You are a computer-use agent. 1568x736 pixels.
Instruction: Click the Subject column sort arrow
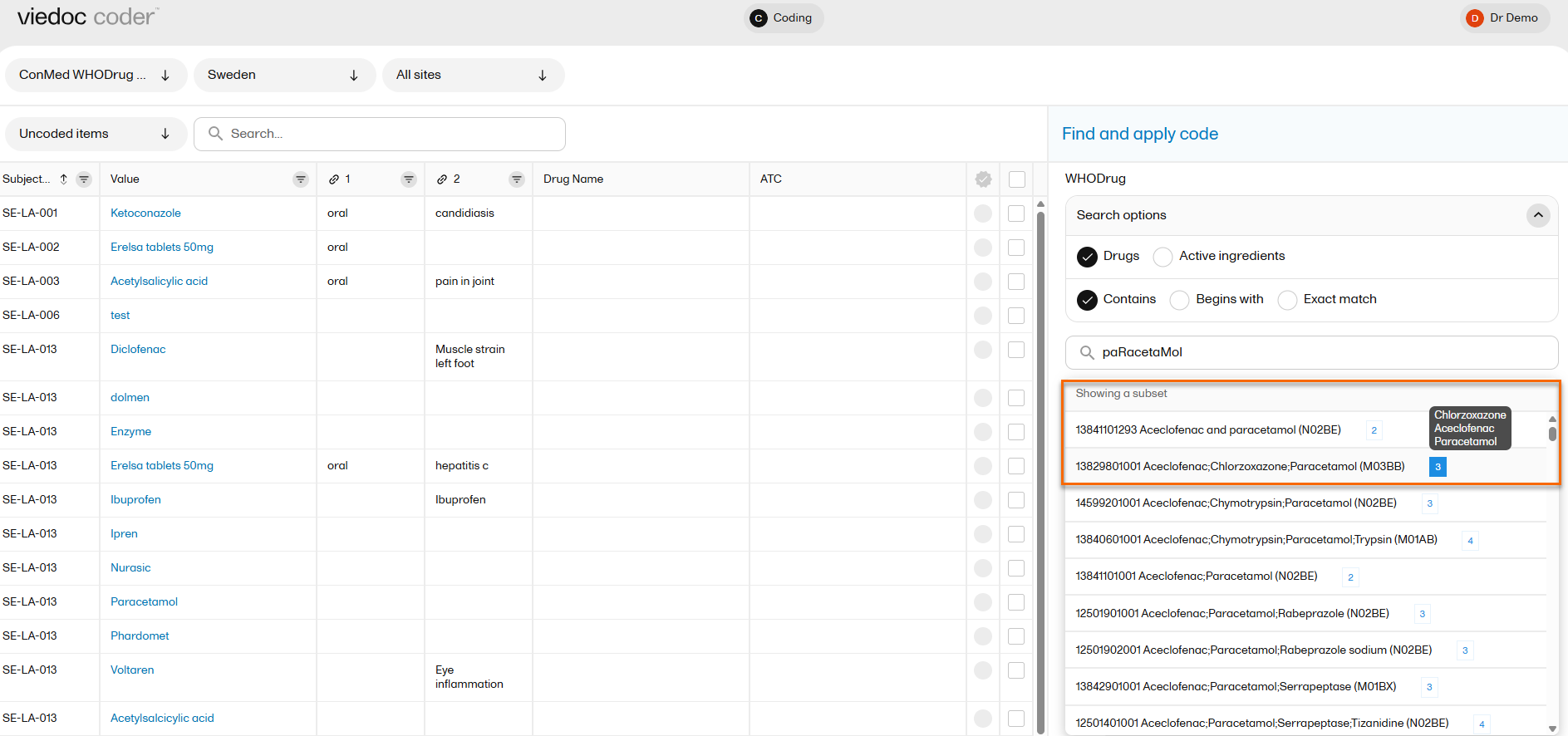63,179
